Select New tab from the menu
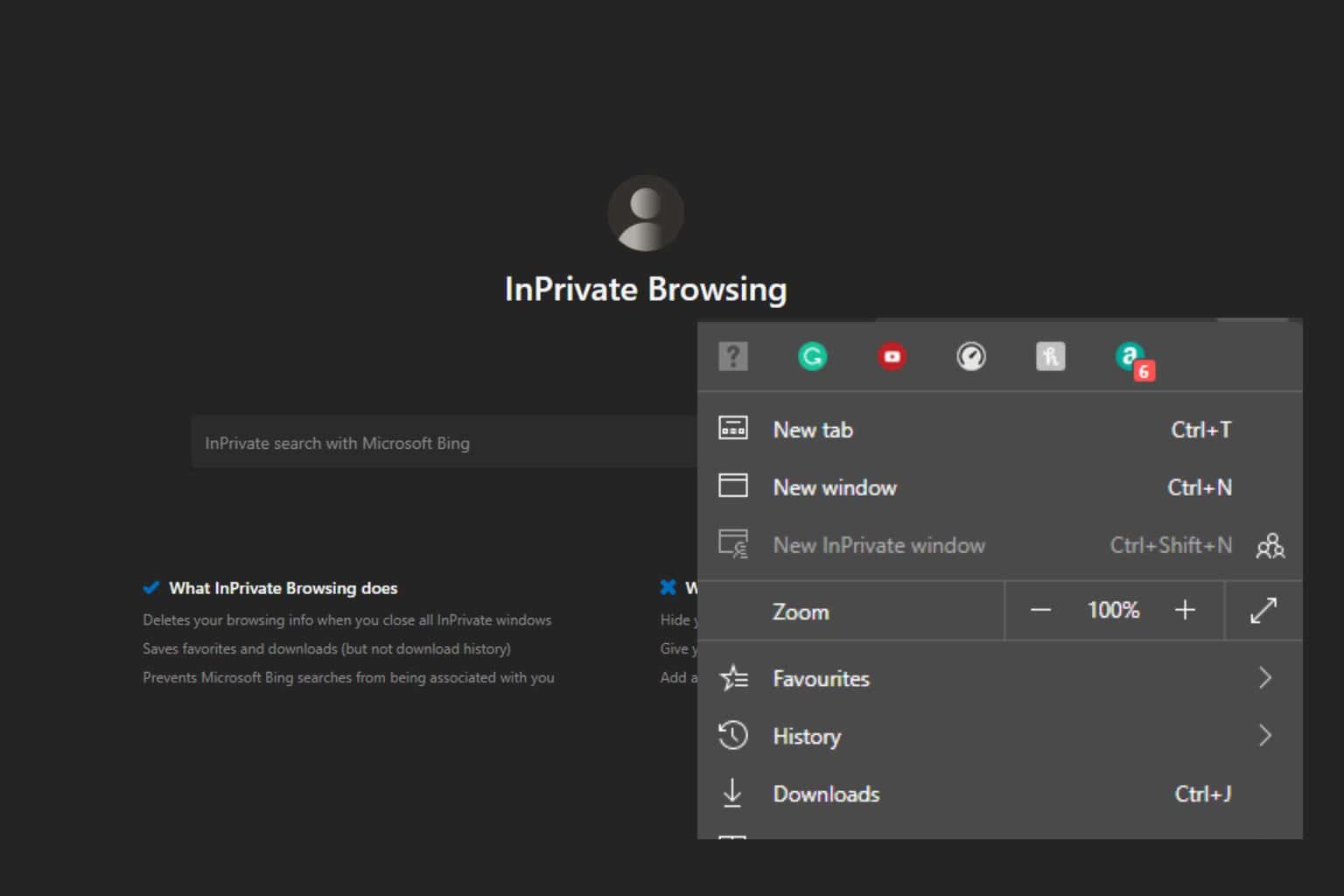This screenshot has width=1344, height=896. coord(1000,430)
